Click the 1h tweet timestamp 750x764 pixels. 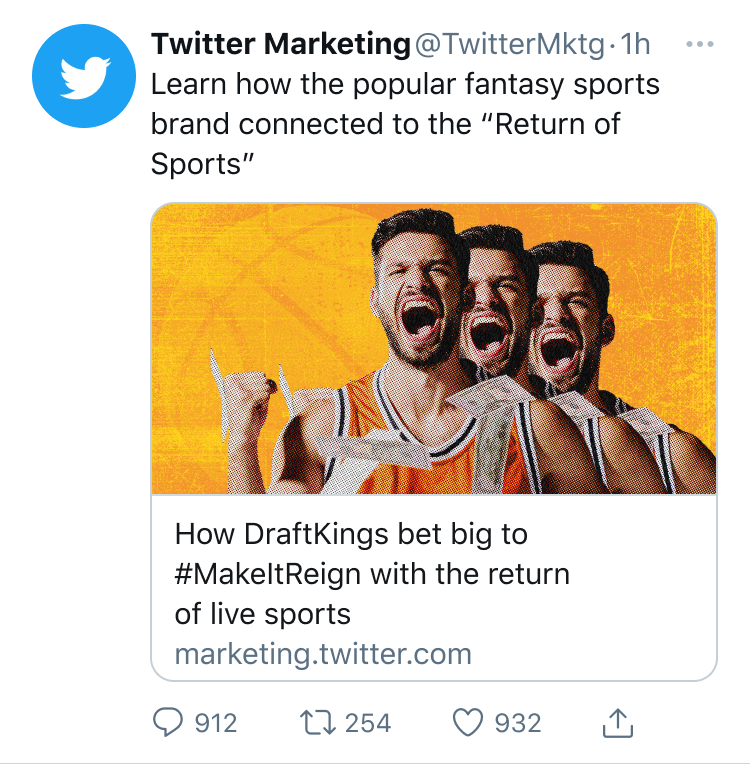point(636,45)
